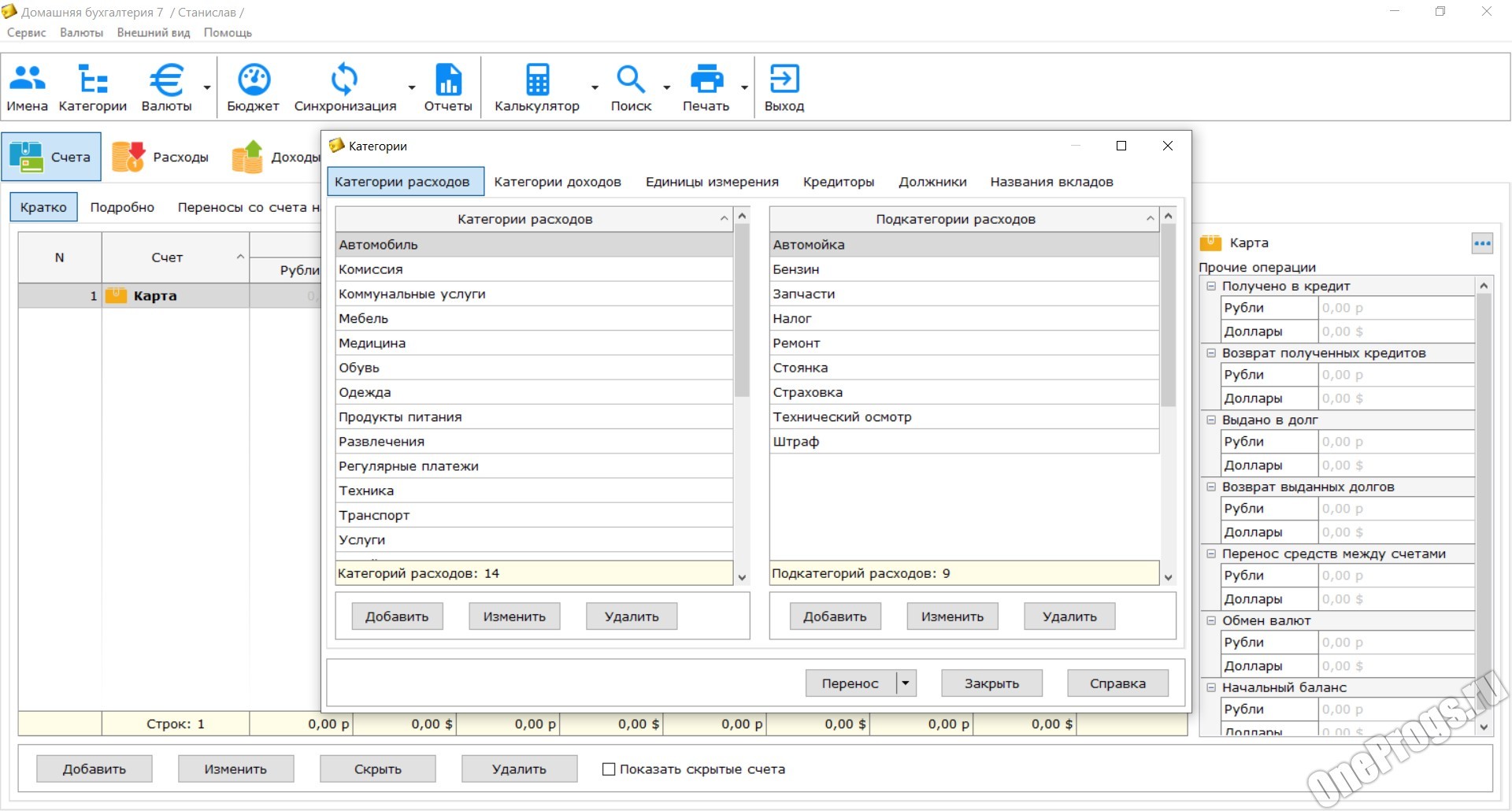This screenshot has width=1512, height=811.
Task: Expand the Валюты toolbar dropdown arrow
Action: pyautogui.click(x=207, y=87)
